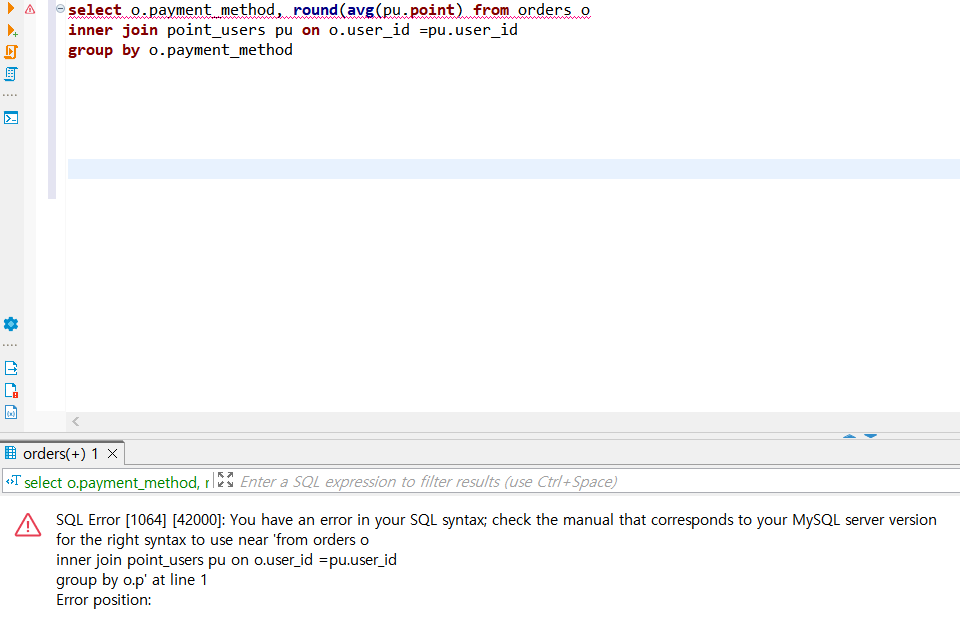Click 'from' keyword on first query line
The image size is (960, 635).
tap(491, 10)
